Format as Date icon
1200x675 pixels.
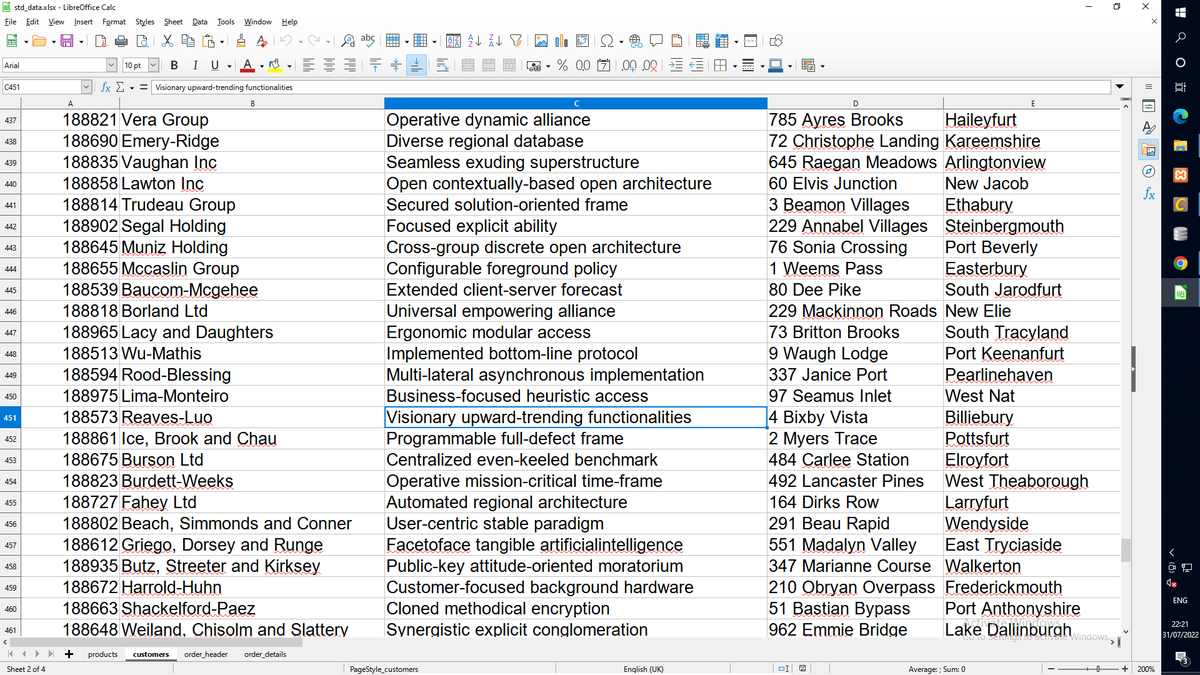pos(603,66)
